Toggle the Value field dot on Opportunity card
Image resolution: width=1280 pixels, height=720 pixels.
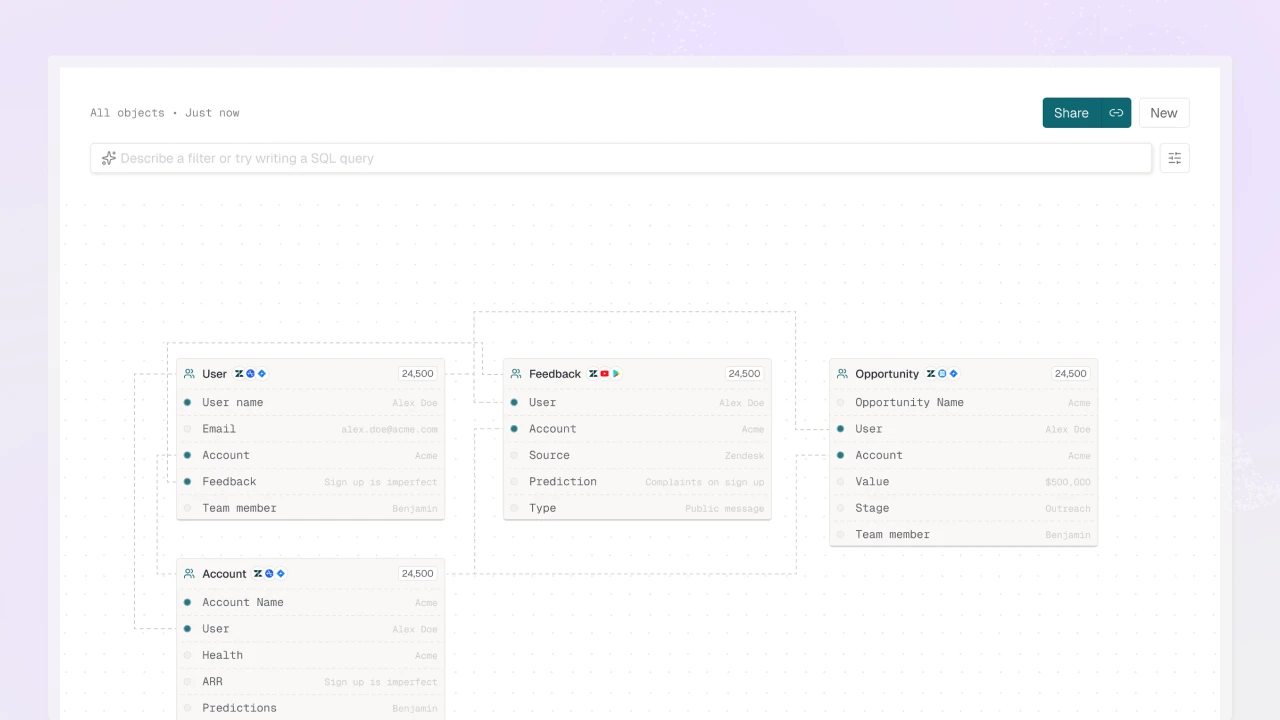point(840,481)
